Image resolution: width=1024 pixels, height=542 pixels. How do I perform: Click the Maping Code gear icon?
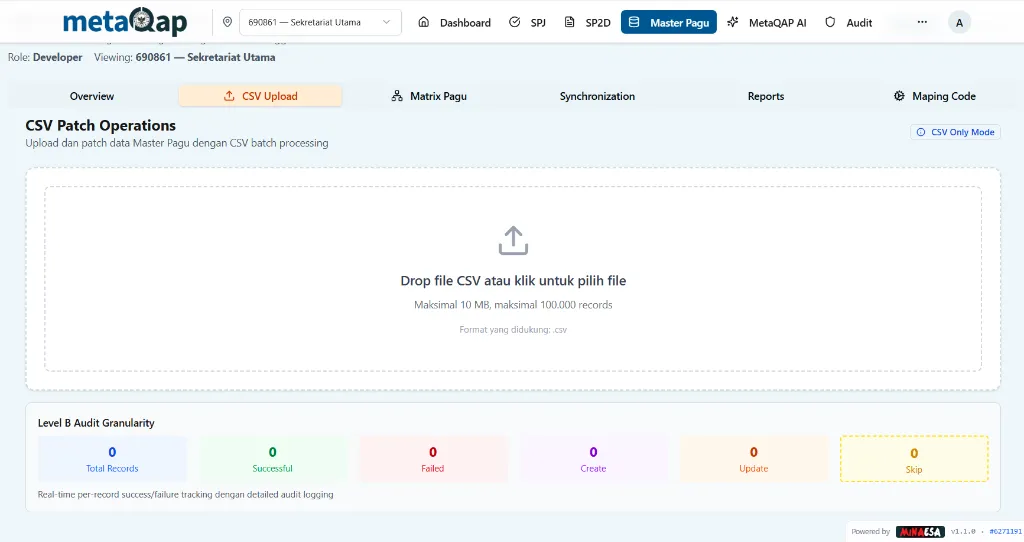click(x=899, y=96)
